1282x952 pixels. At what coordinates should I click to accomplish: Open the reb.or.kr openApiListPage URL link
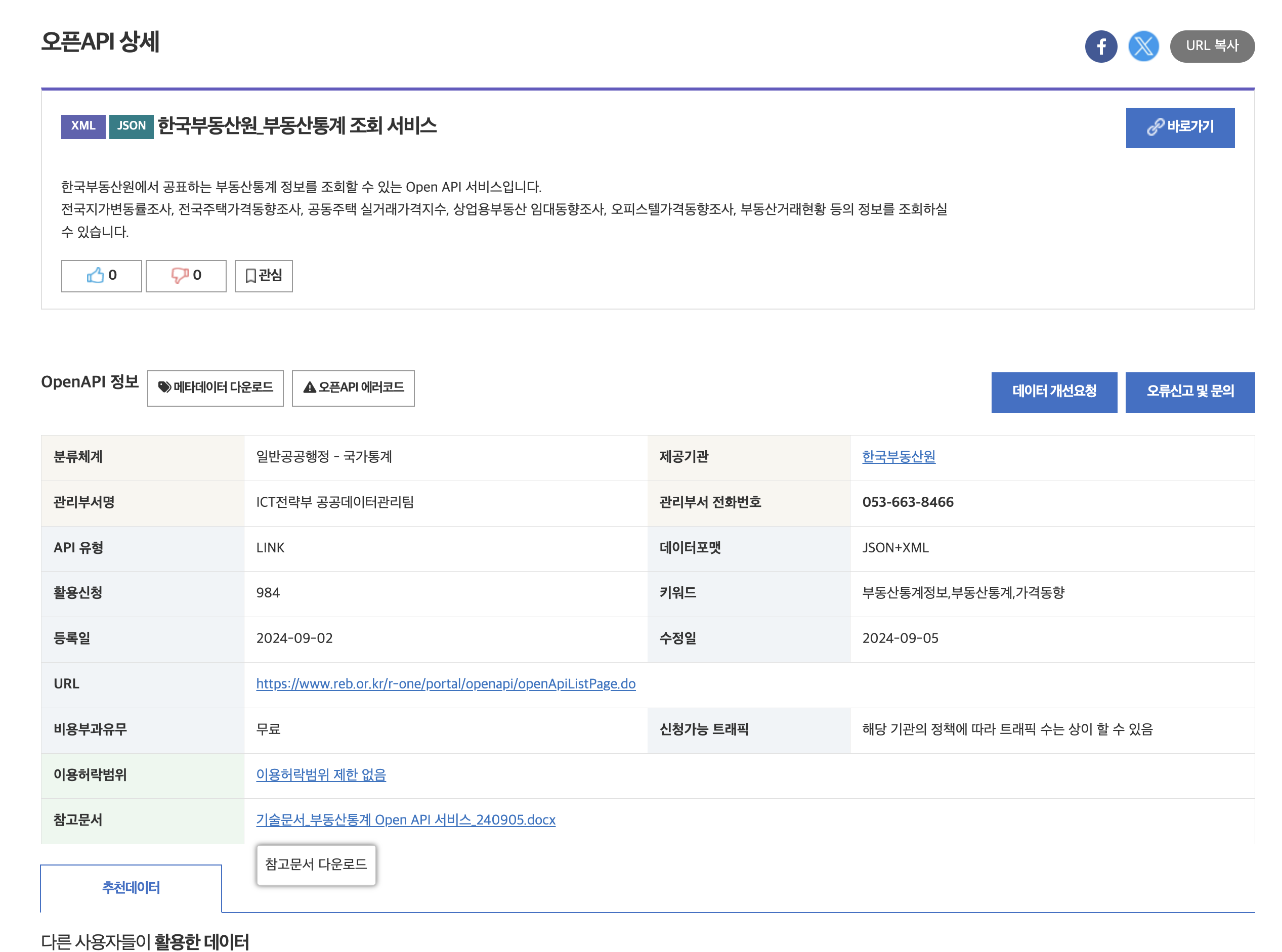click(x=445, y=683)
